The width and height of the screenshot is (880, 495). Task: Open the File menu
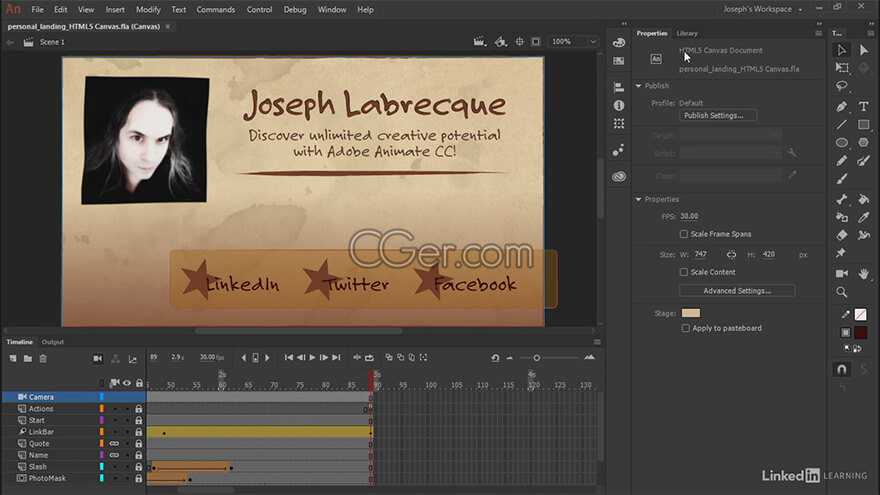(38, 10)
